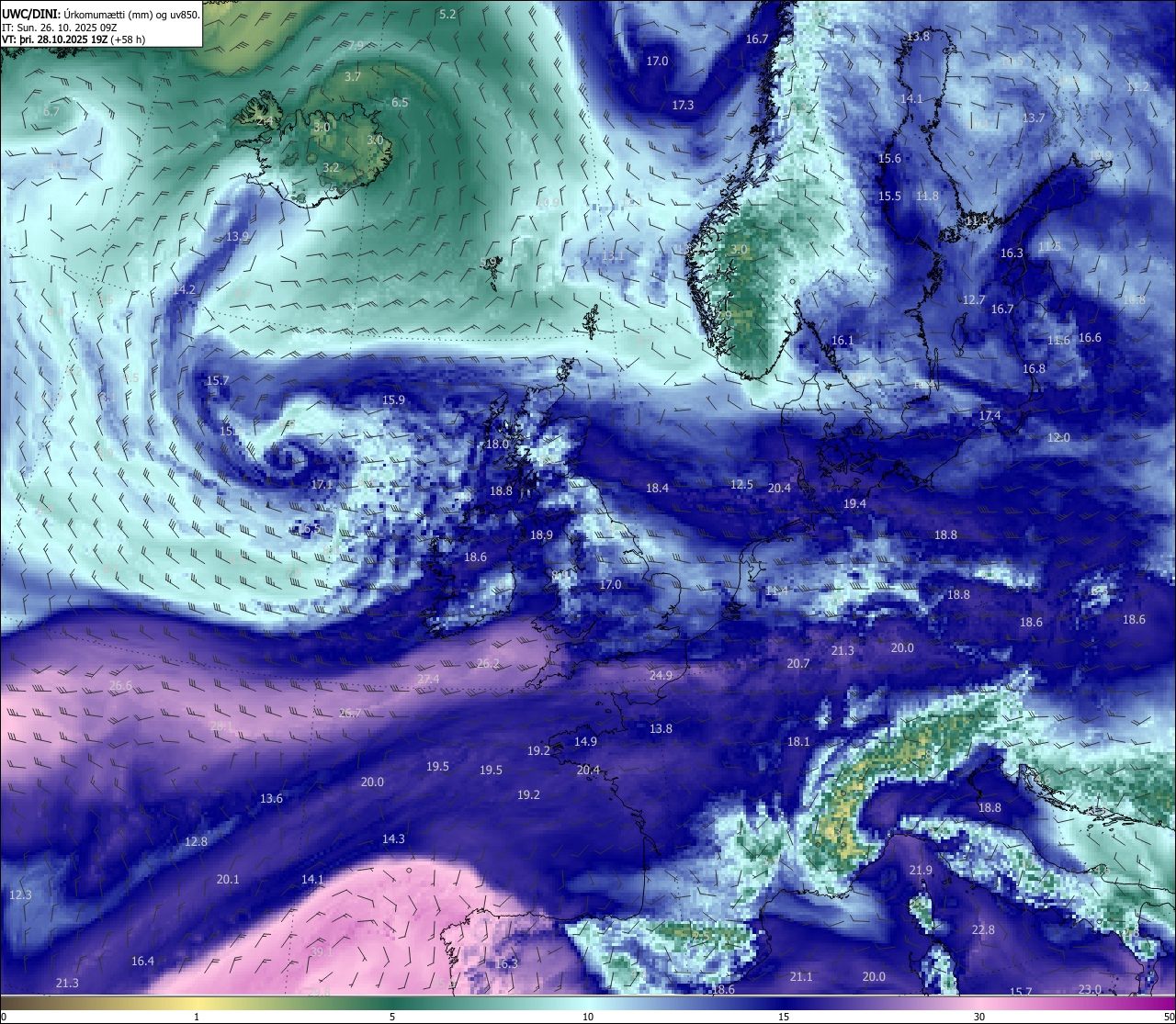The image size is (1176, 1024).
Task: Click the 26.6 value in the western Atlantic
Action: (x=120, y=686)
